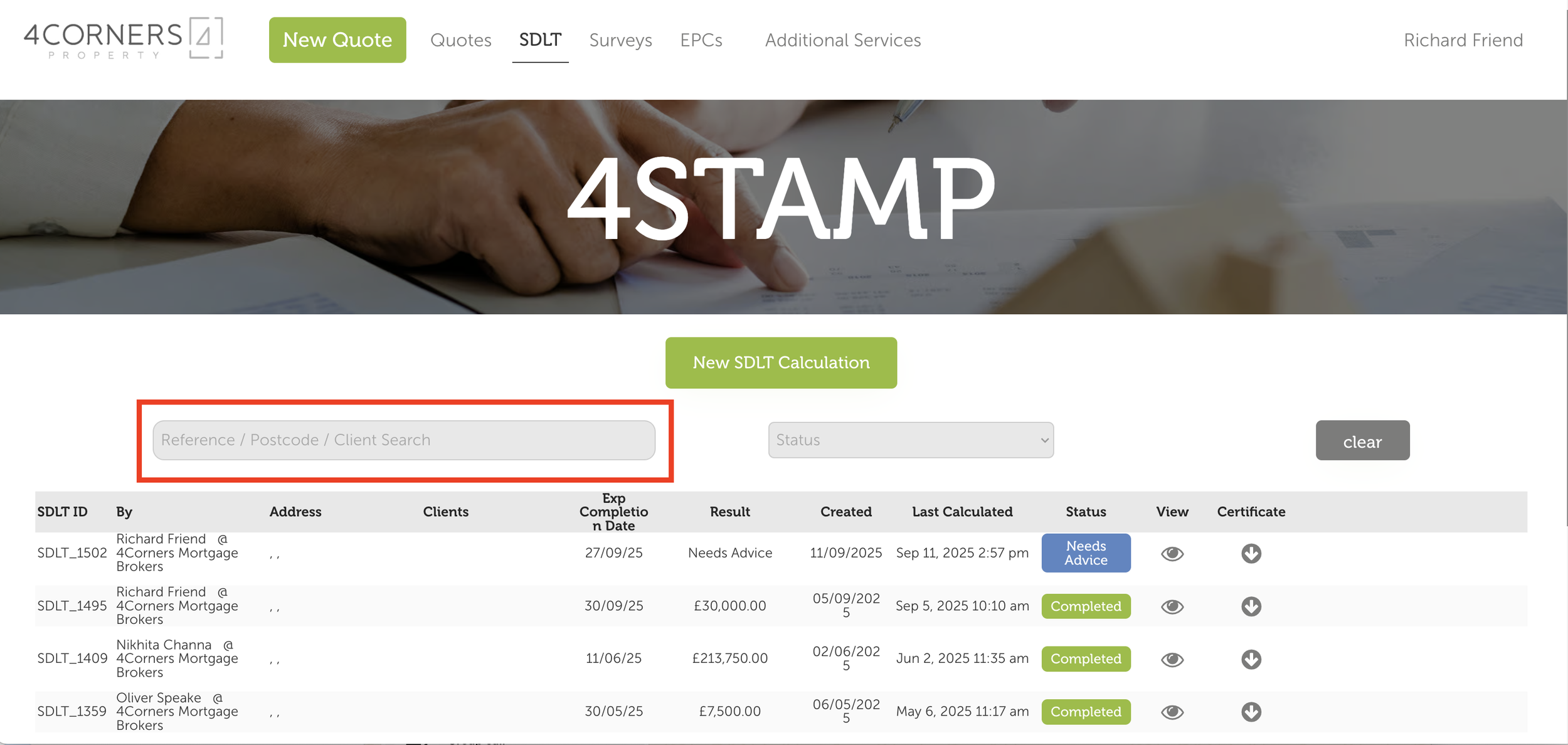Viewport: 1568px width, 745px height.
Task: Go to the Quotes tab
Action: 460,40
